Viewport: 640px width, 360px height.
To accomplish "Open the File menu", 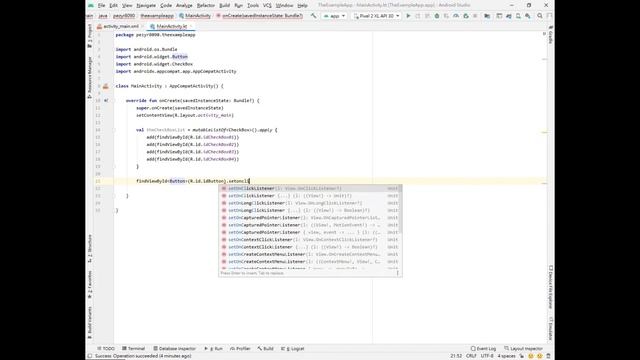I will (x=101, y=5).
